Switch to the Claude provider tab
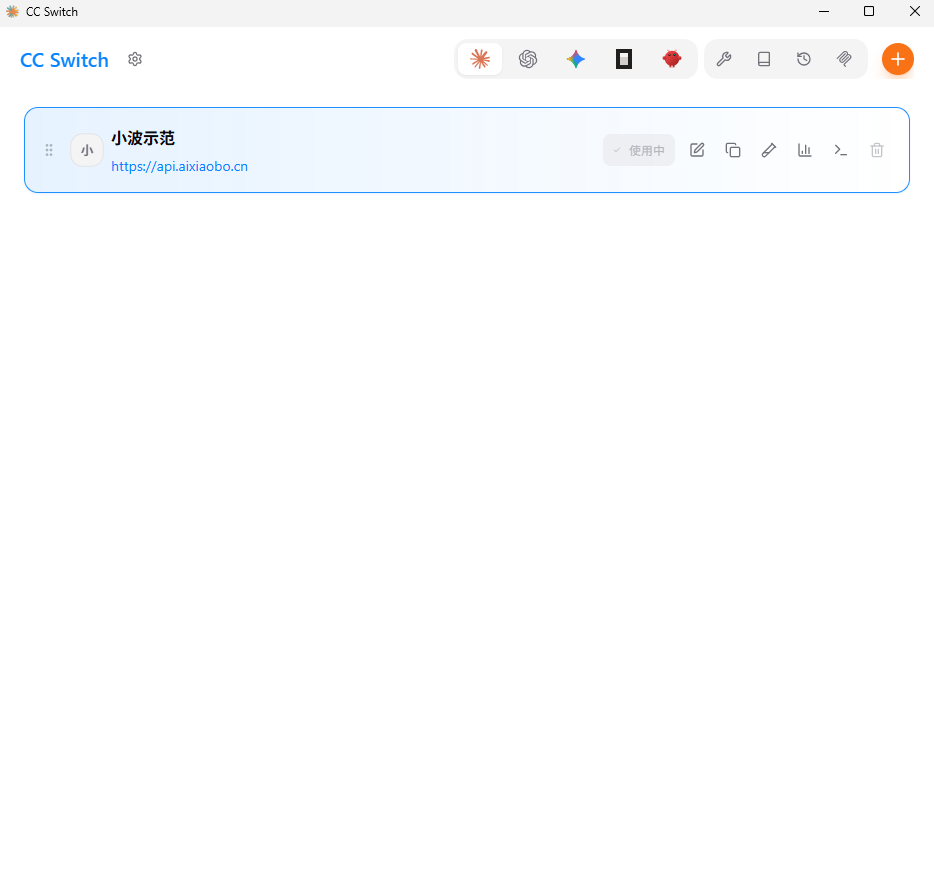 point(480,59)
